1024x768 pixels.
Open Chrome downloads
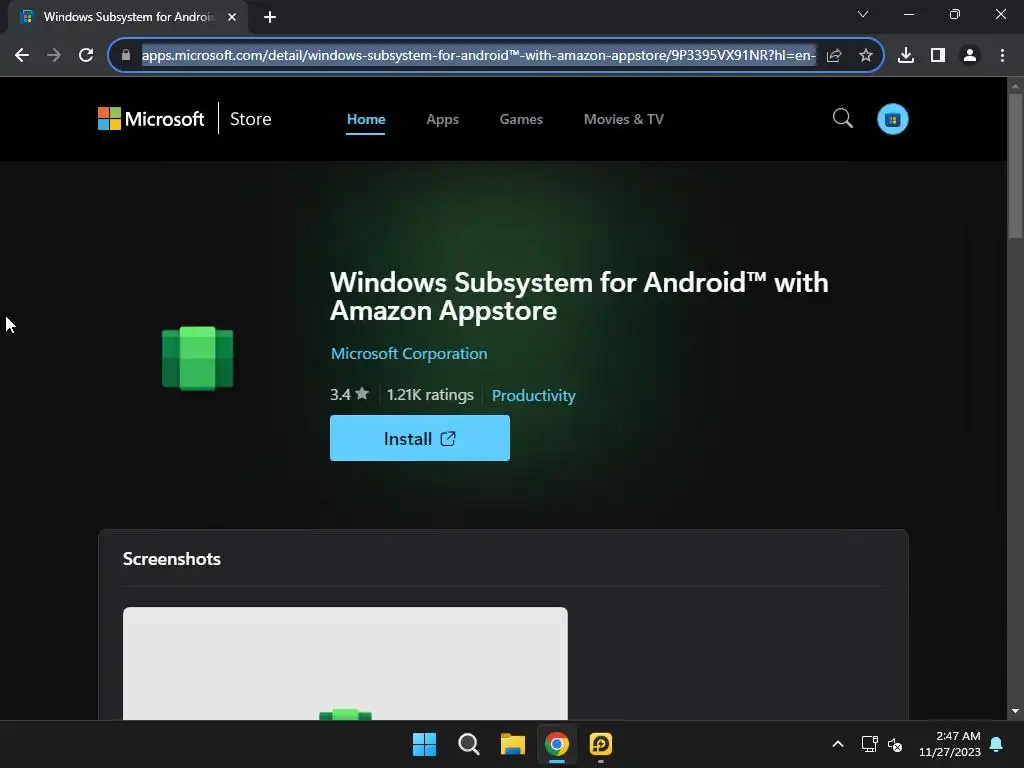[x=906, y=56]
